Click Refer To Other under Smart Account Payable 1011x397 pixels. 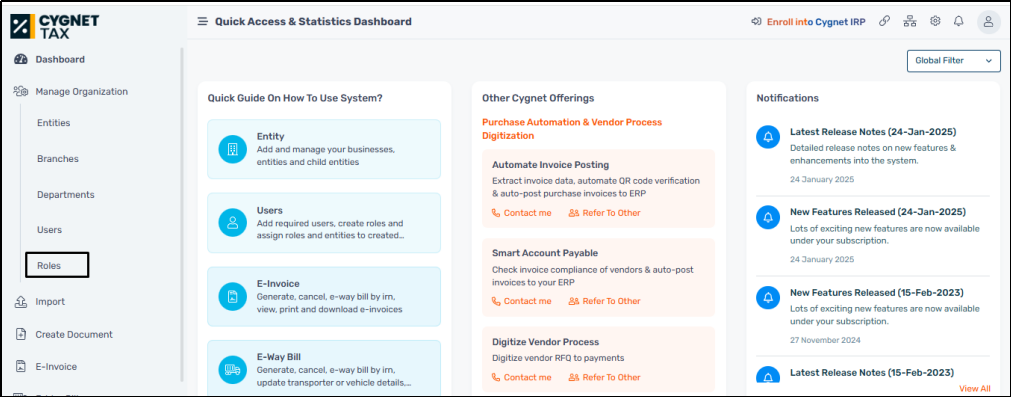[605, 301]
